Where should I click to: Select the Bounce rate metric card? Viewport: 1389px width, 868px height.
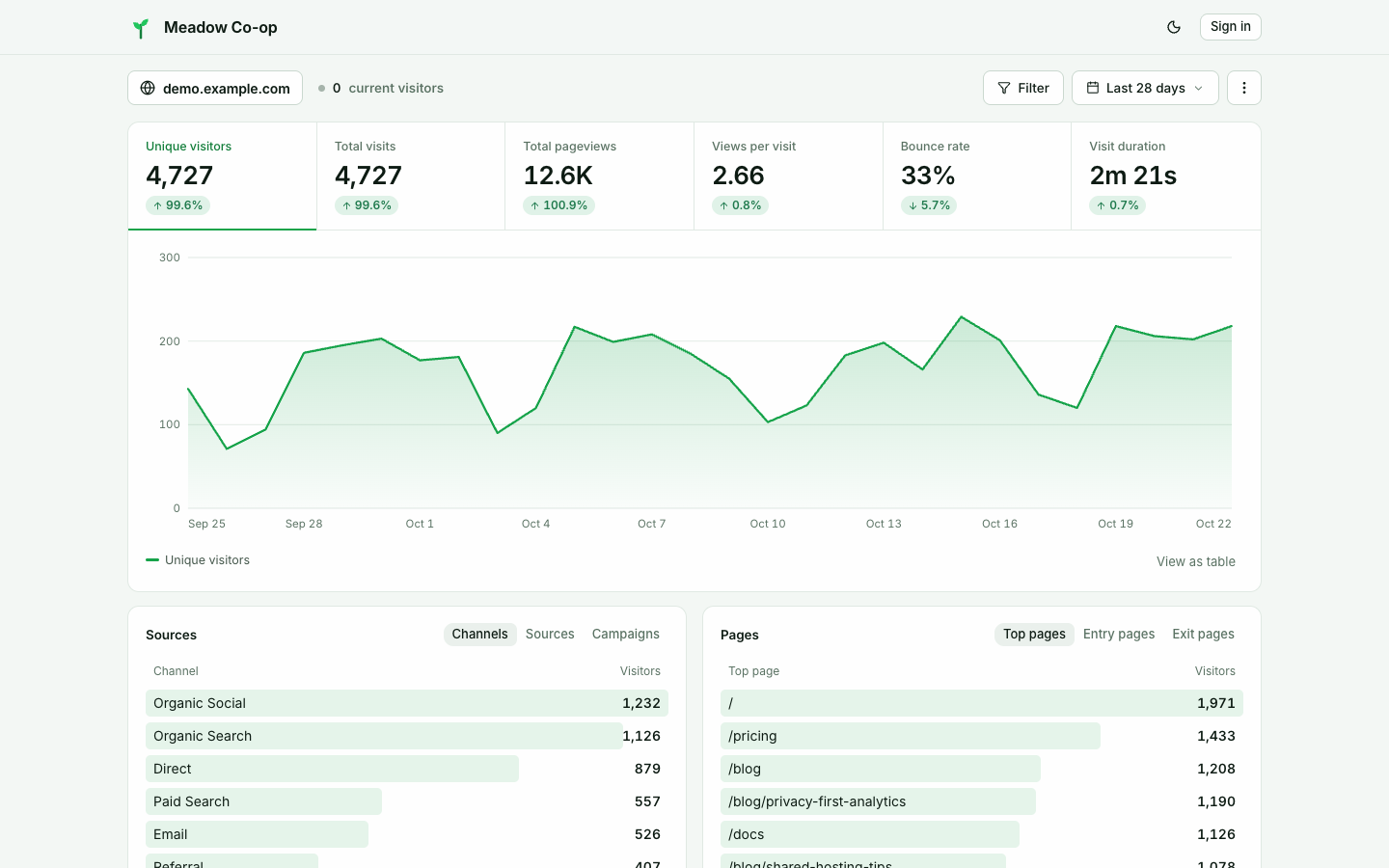[x=977, y=176]
